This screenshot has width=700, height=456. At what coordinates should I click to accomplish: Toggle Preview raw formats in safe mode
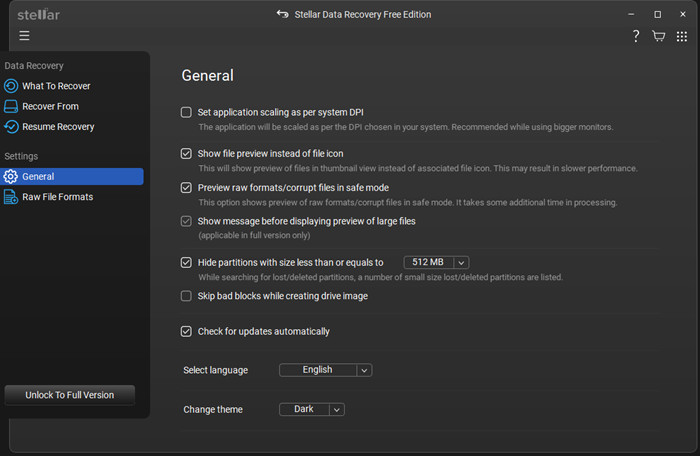[x=186, y=188]
